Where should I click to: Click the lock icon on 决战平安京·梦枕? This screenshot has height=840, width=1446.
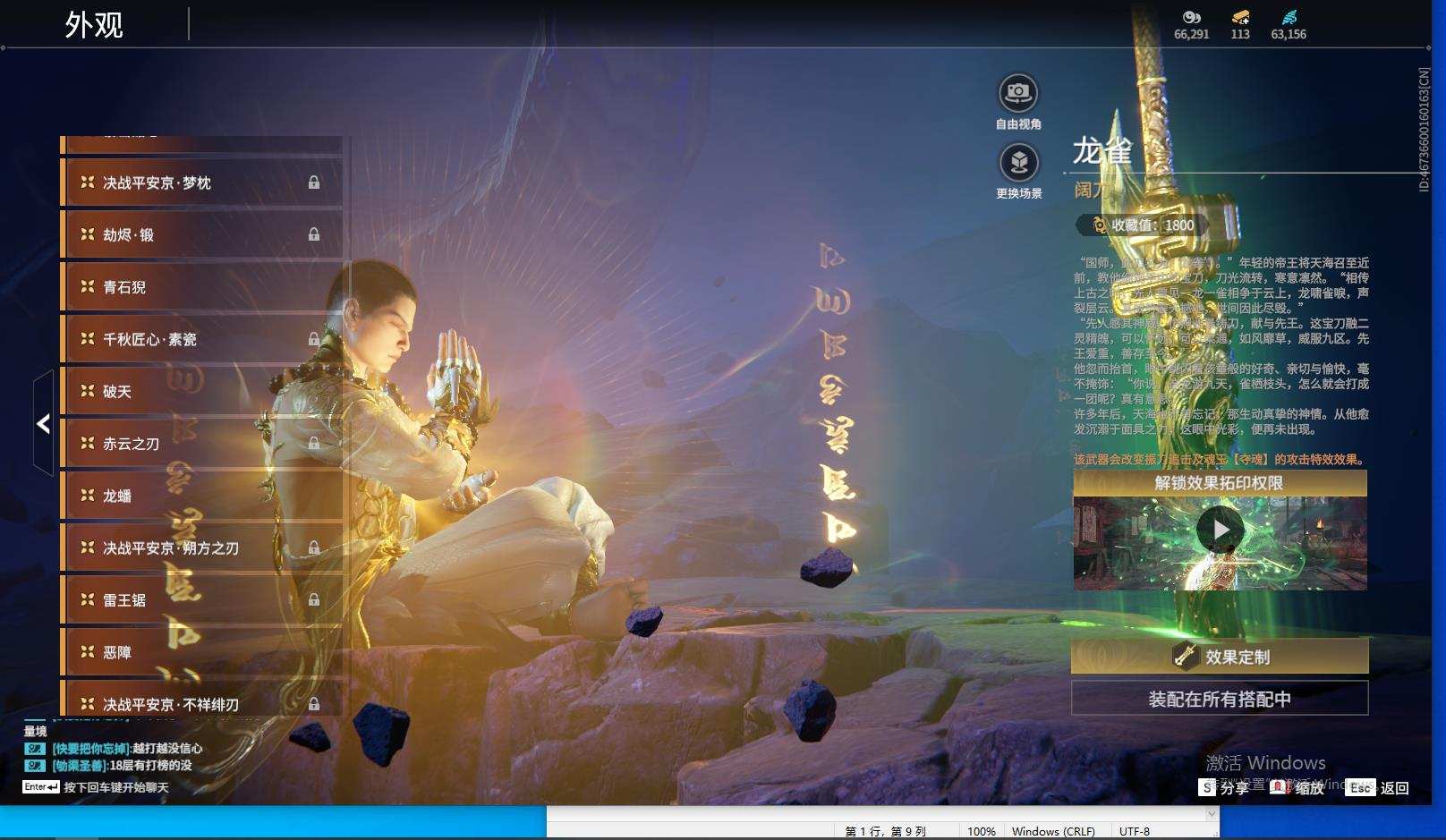(x=314, y=182)
